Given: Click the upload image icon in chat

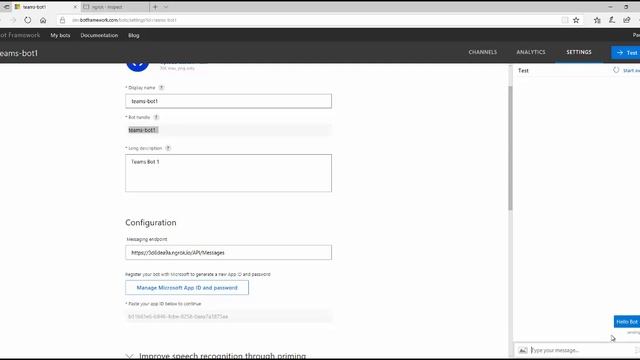Looking at the screenshot, I should [522, 350].
